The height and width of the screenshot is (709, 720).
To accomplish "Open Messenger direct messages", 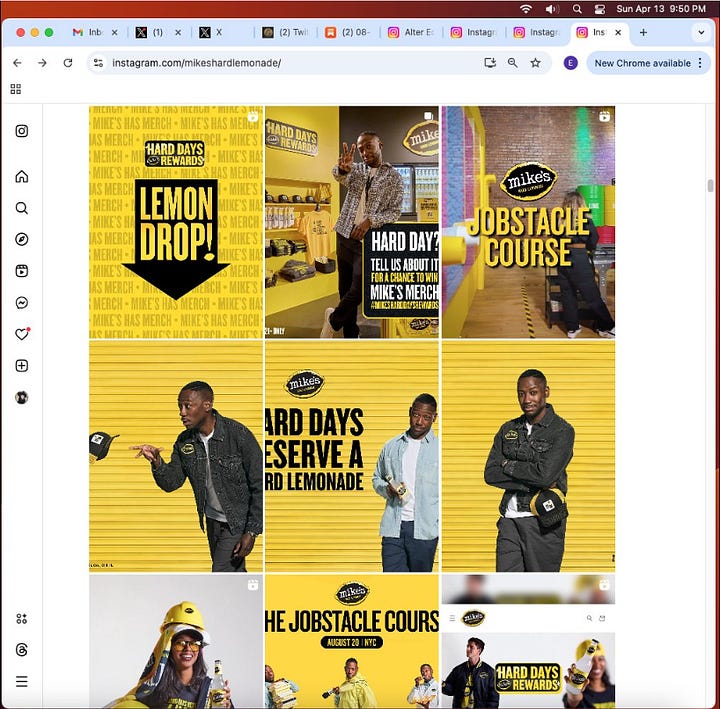I will tap(22, 303).
